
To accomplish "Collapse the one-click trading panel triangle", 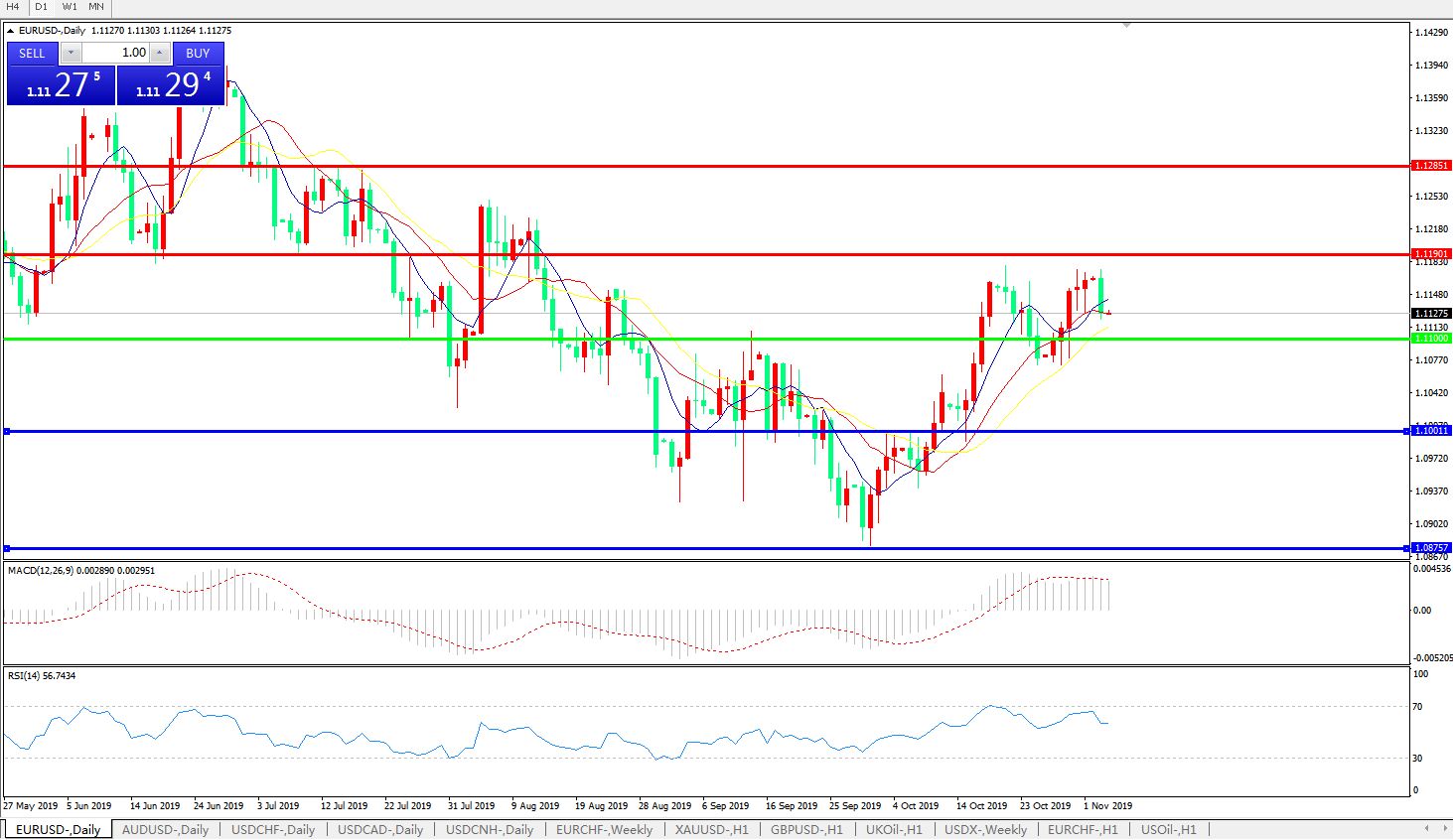I will pyautogui.click(x=11, y=31).
